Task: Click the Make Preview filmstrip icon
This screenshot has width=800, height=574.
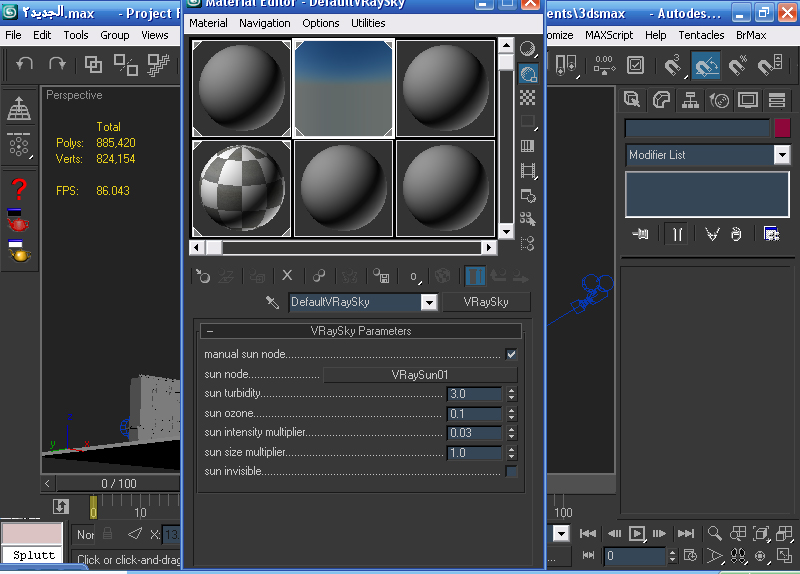Action: tap(528, 171)
